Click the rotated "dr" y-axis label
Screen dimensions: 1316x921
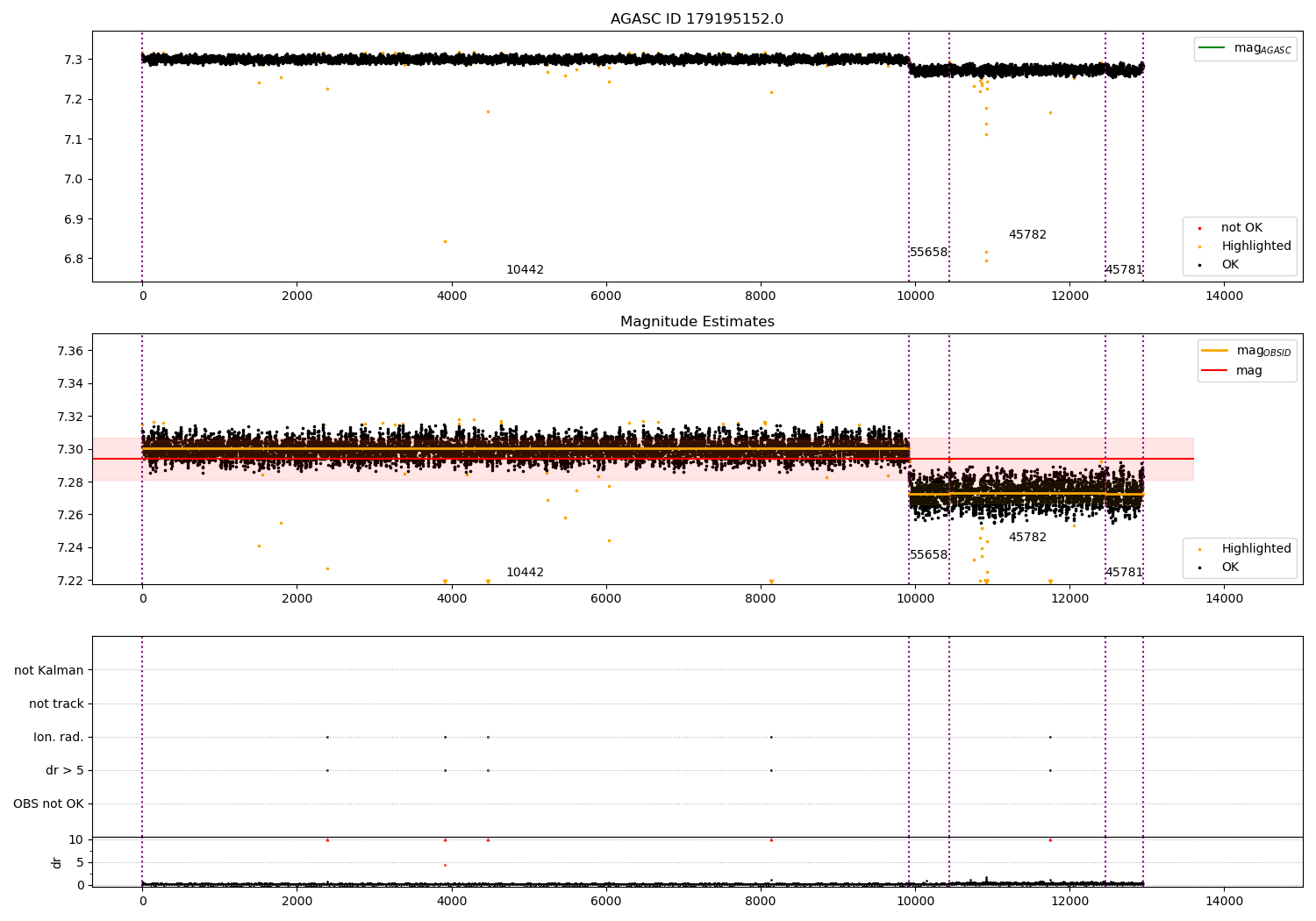pos(57,863)
